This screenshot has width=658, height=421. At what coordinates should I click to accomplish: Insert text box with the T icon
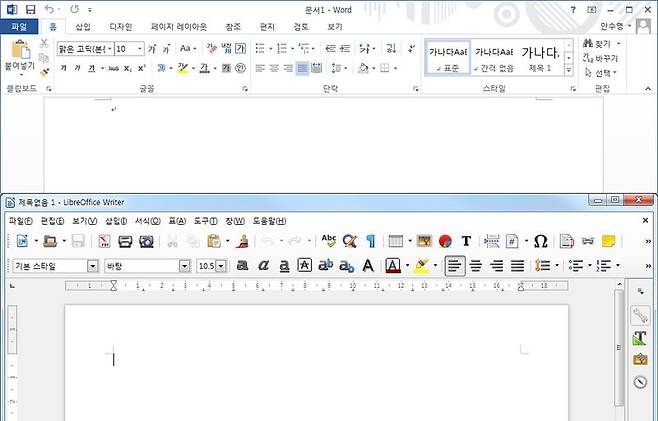tap(466, 241)
